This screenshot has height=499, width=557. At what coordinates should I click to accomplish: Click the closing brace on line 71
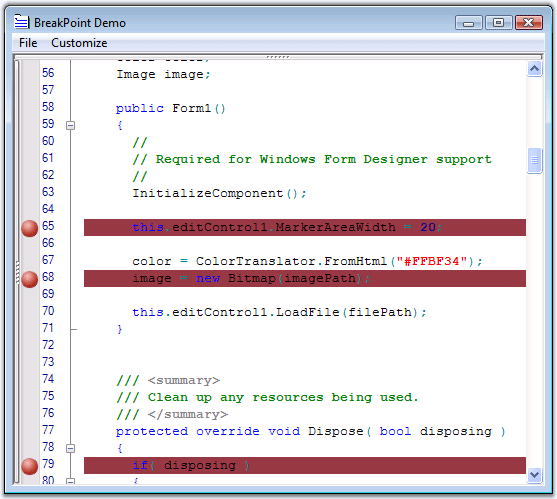coord(120,330)
